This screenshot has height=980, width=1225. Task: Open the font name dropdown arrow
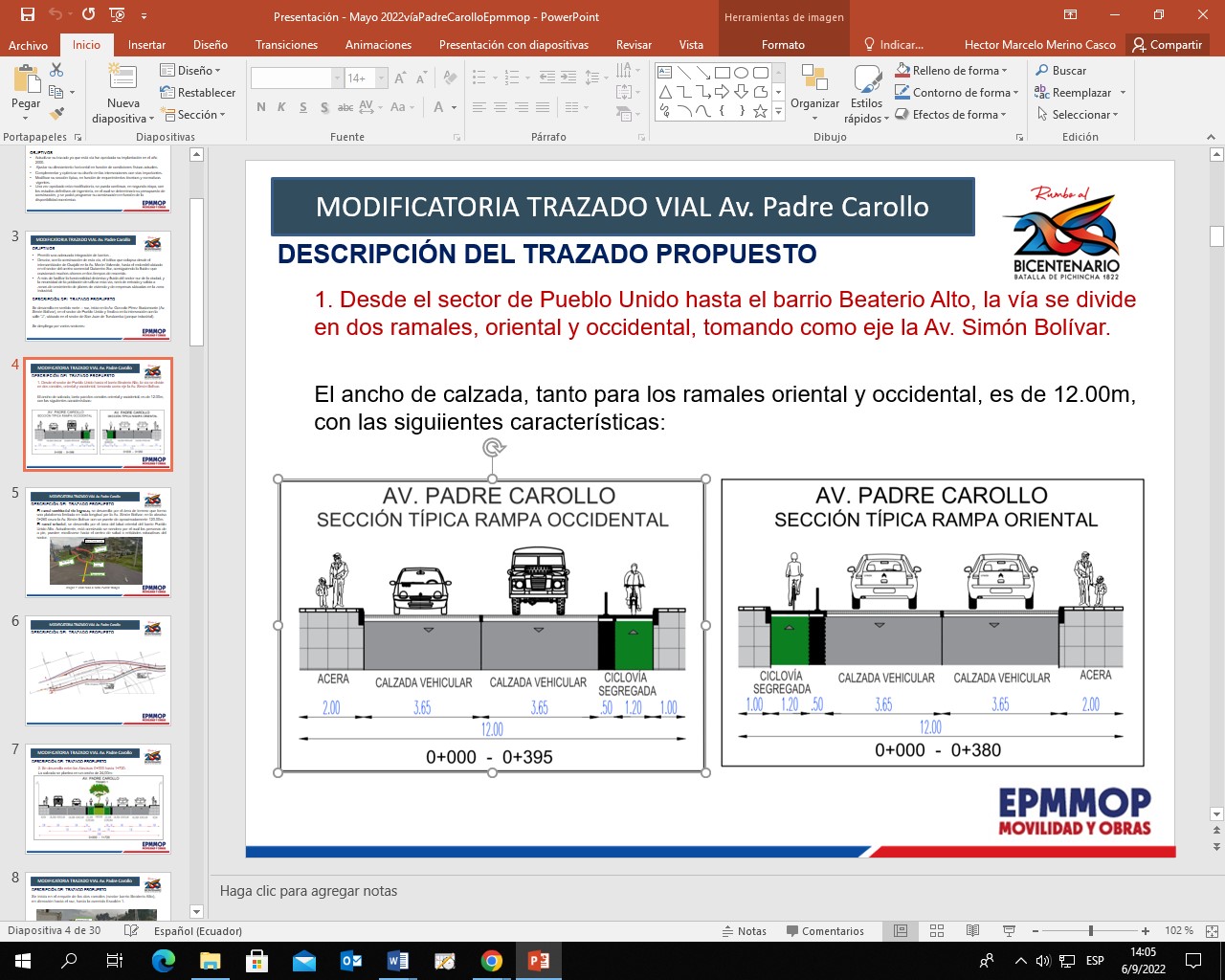coord(337,78)
